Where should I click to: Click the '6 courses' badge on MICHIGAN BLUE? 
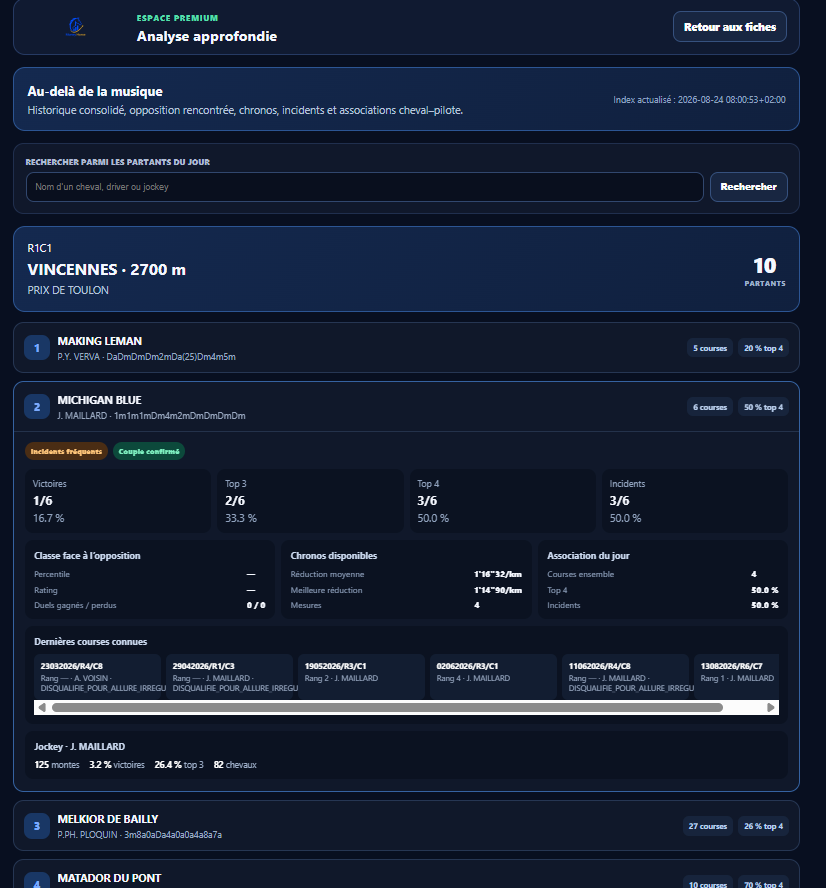710,407
